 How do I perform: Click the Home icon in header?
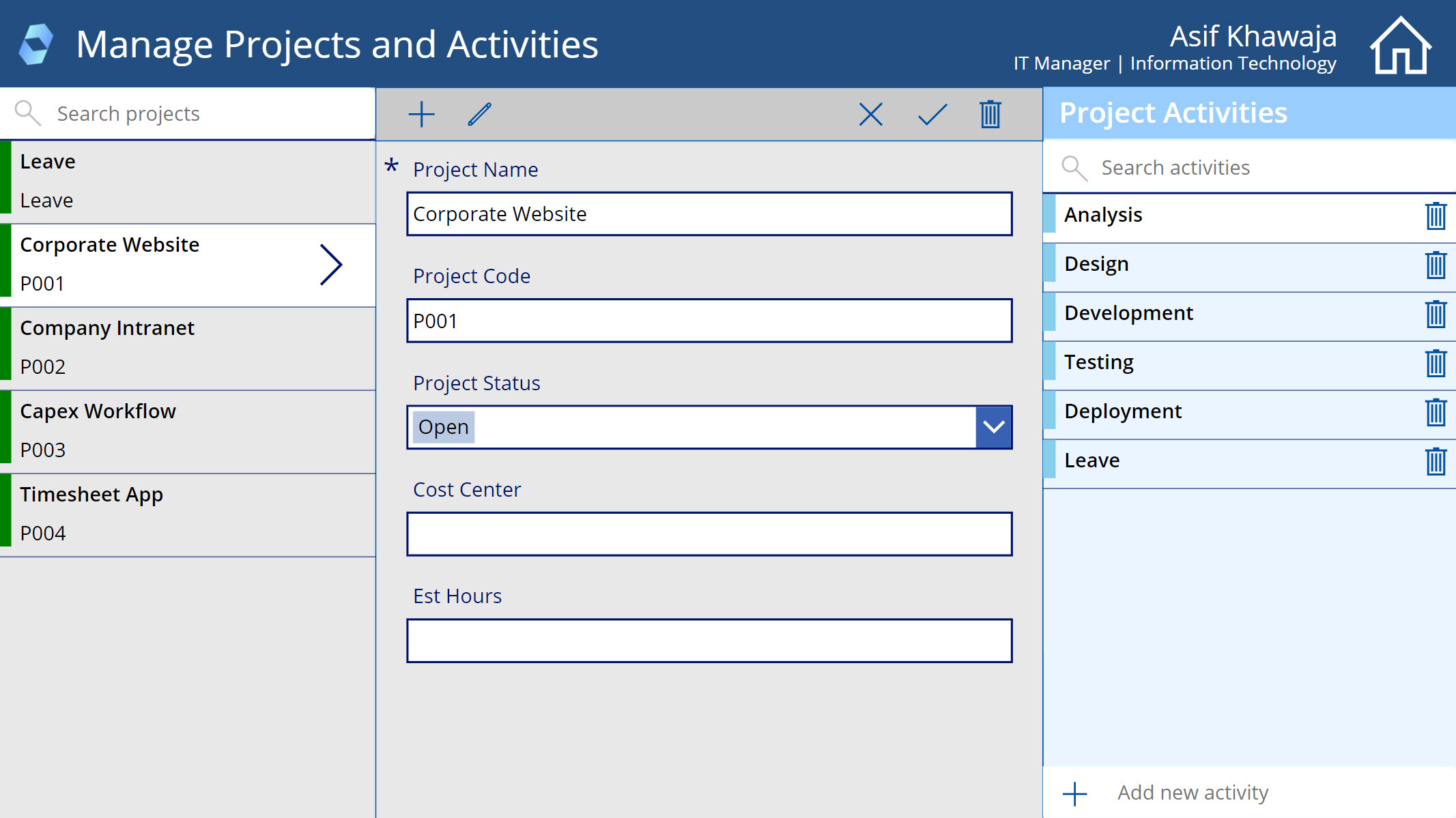tap(1399, 46)
